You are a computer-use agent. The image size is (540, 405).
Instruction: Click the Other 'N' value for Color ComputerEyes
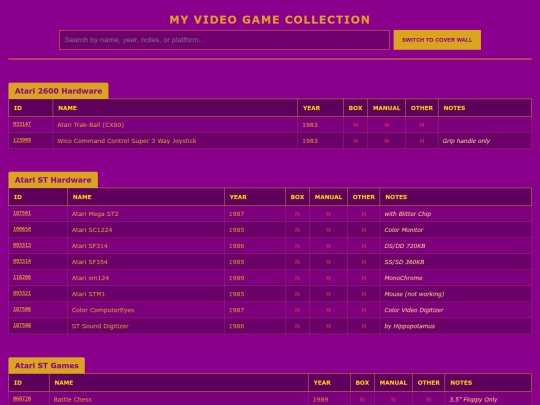(x=364, y=310)
